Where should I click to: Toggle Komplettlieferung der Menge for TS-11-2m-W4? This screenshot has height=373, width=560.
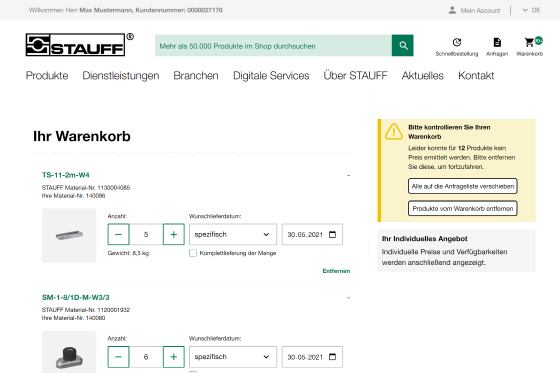point(193,253)
